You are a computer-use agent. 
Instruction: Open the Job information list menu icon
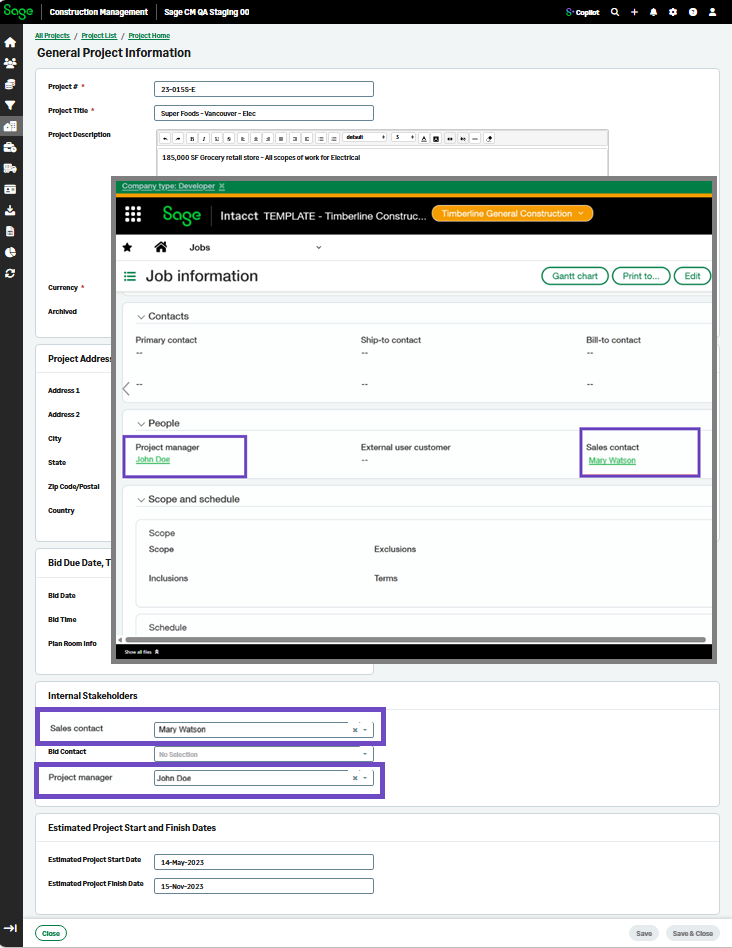tap(130, 276)
